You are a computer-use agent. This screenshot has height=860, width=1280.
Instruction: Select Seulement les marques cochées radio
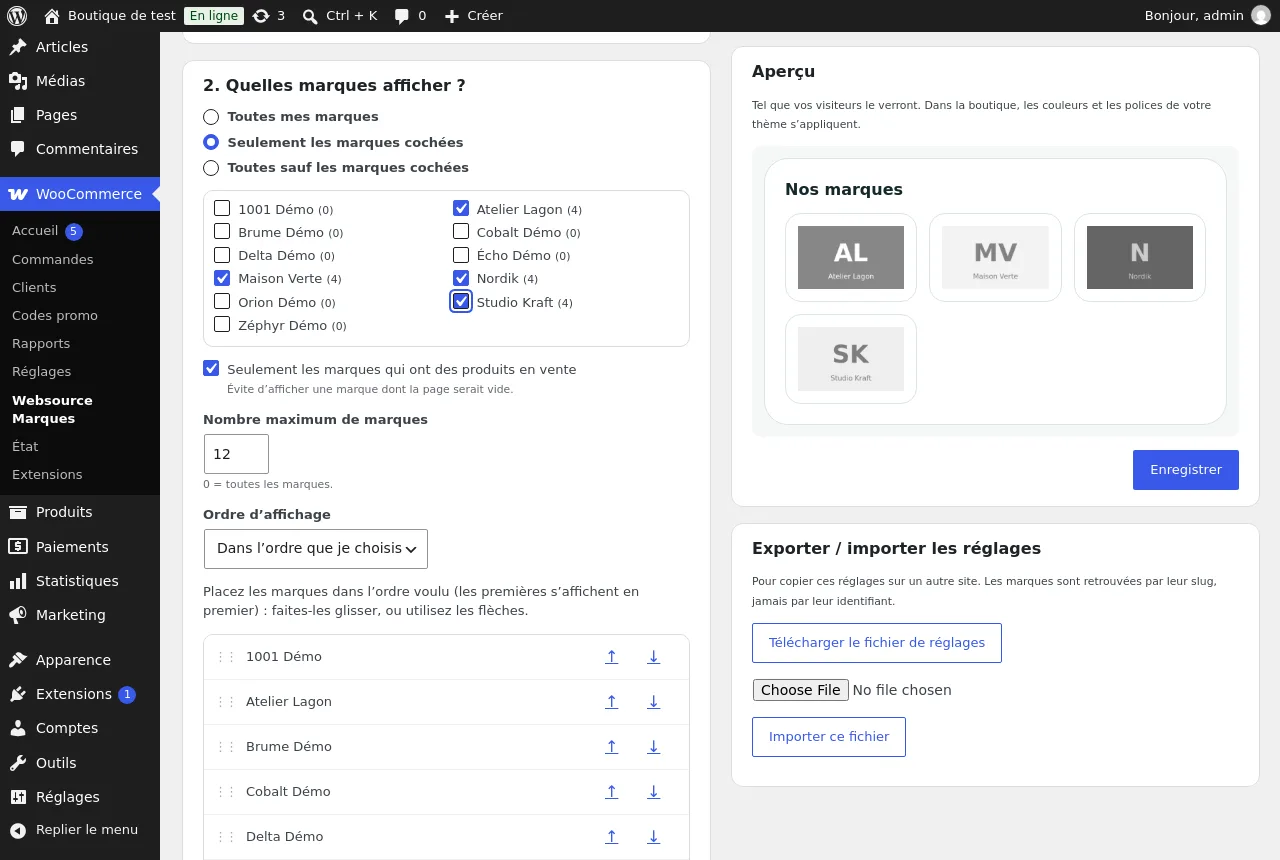point(211,142)
